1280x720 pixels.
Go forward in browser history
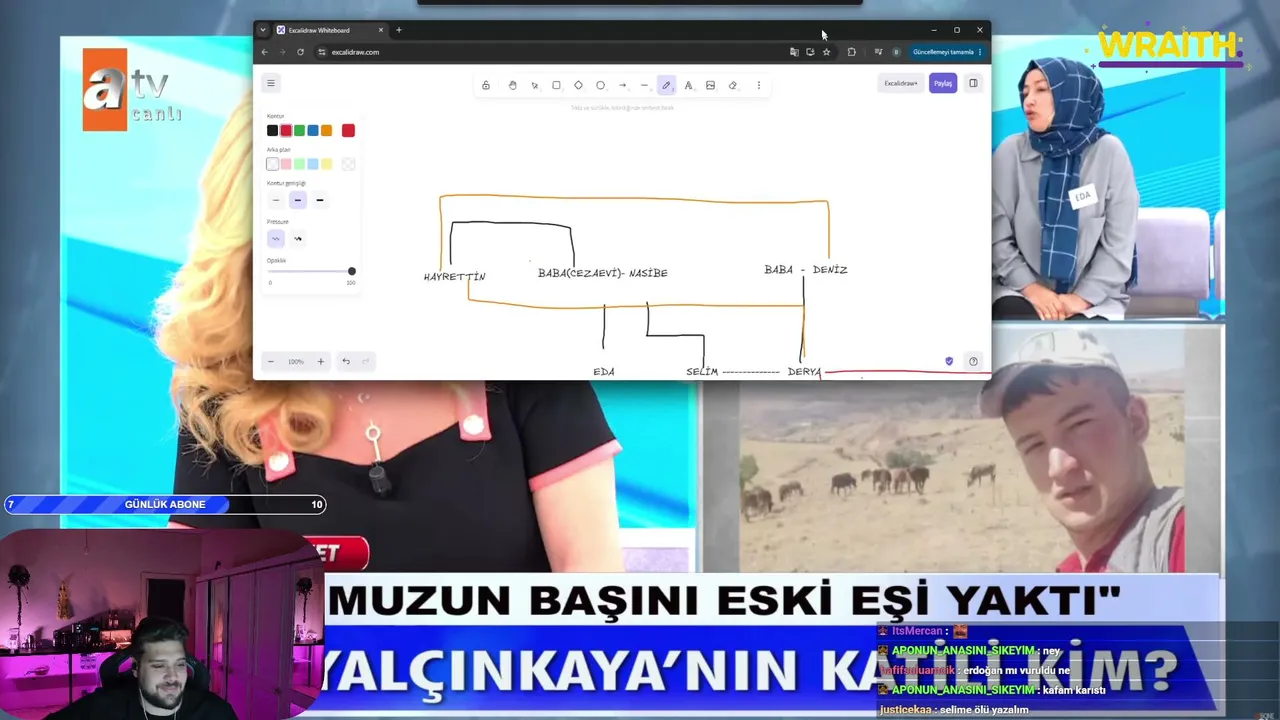[282, 52]
